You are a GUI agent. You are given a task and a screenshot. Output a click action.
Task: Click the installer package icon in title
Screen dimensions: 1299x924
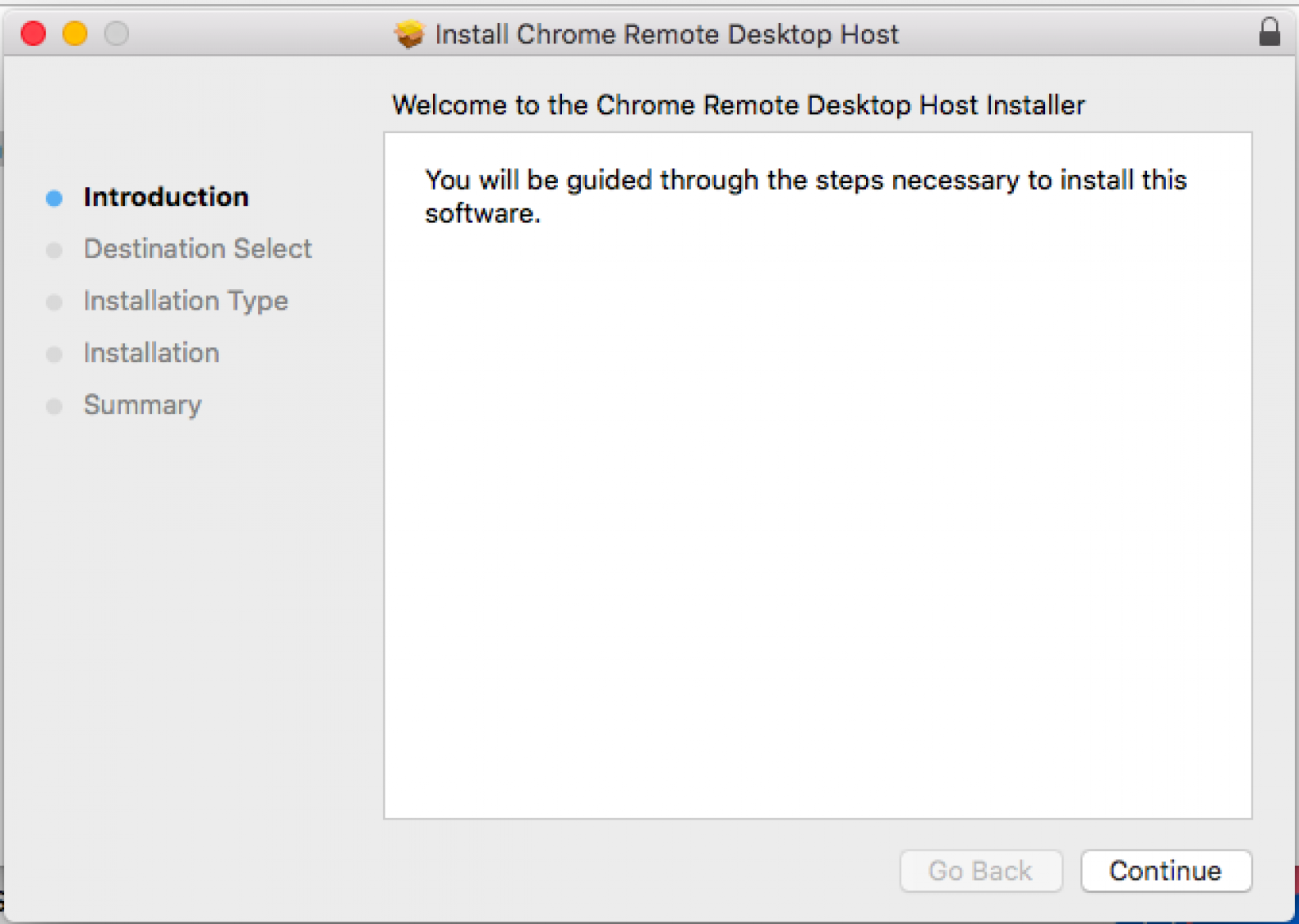coord(409,34)
